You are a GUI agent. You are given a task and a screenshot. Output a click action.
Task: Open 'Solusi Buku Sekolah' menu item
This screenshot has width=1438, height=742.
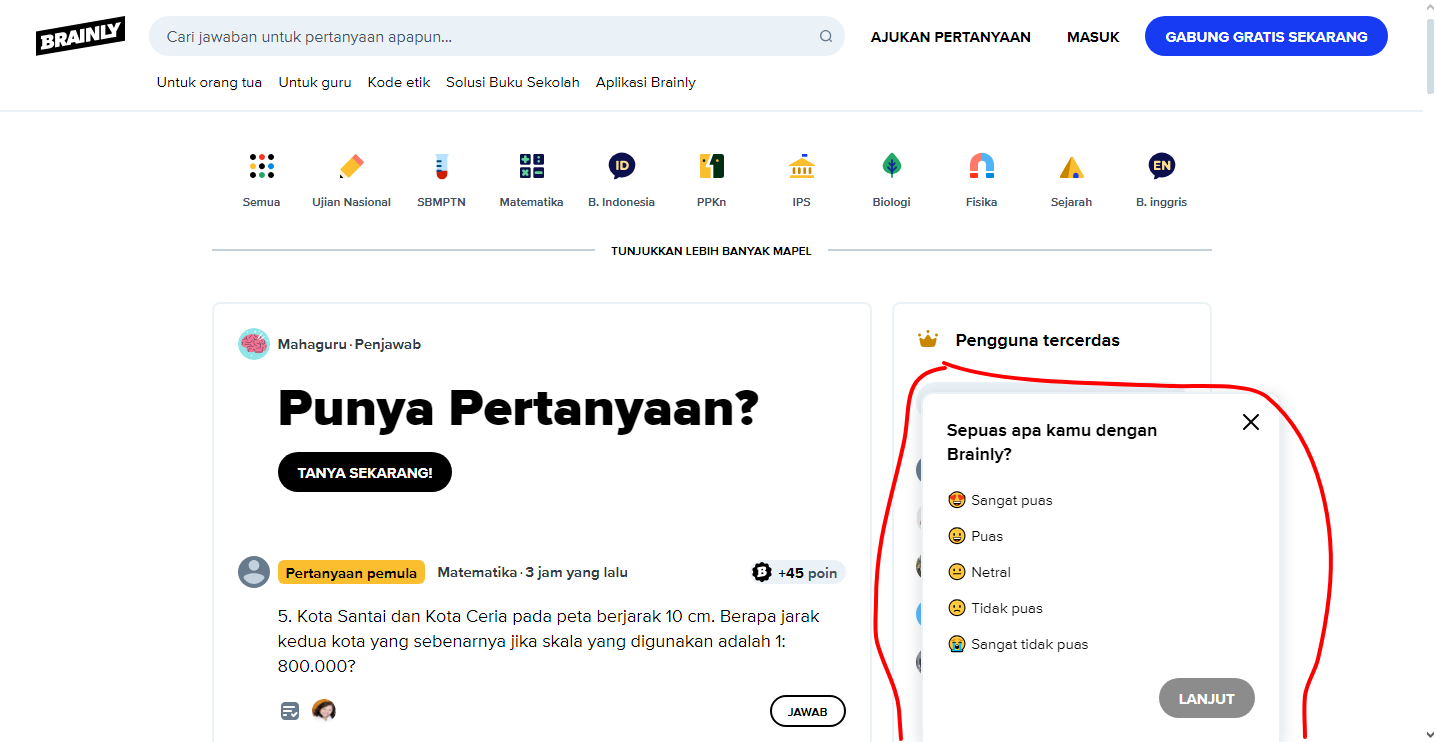click(512, 83)
